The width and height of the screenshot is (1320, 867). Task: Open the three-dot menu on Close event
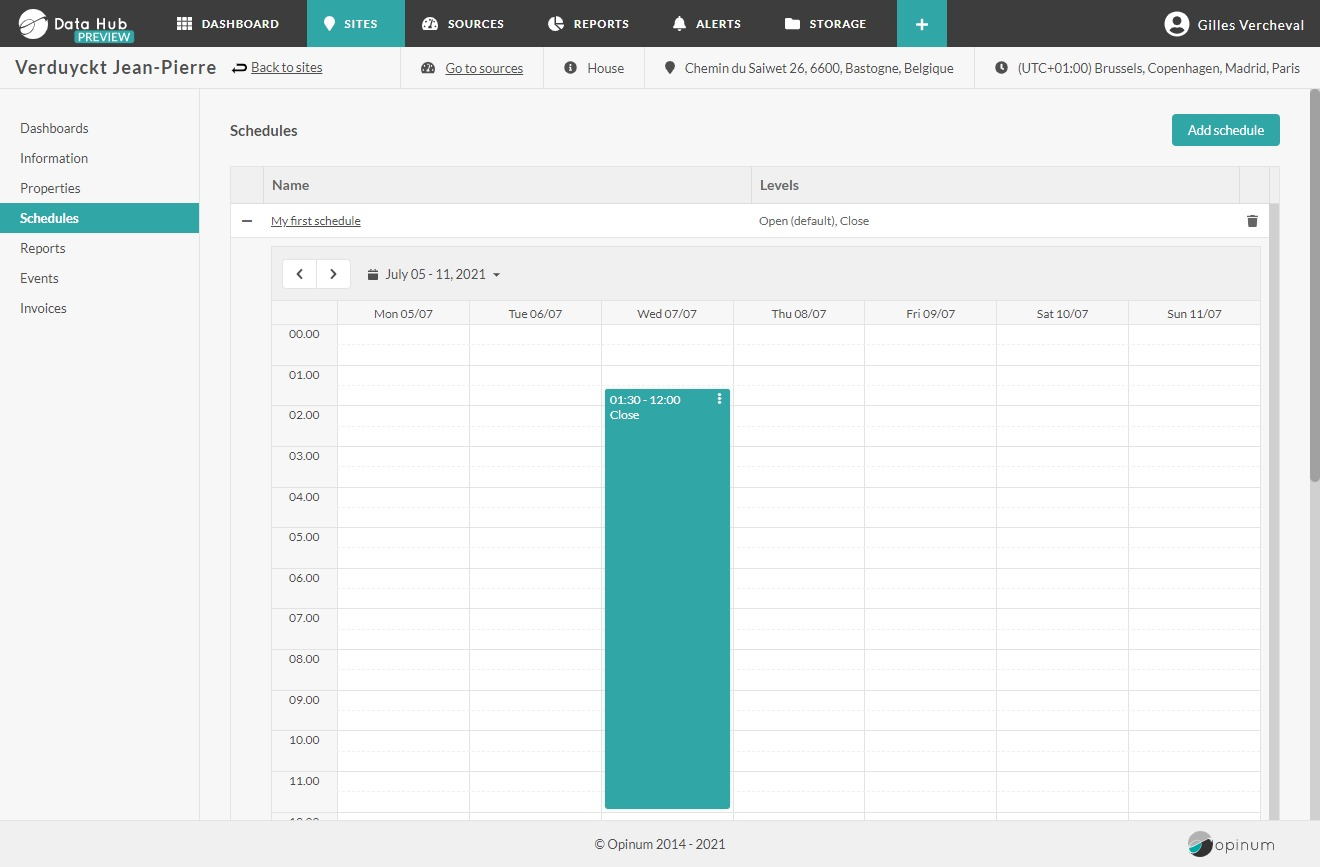[719, 399]
